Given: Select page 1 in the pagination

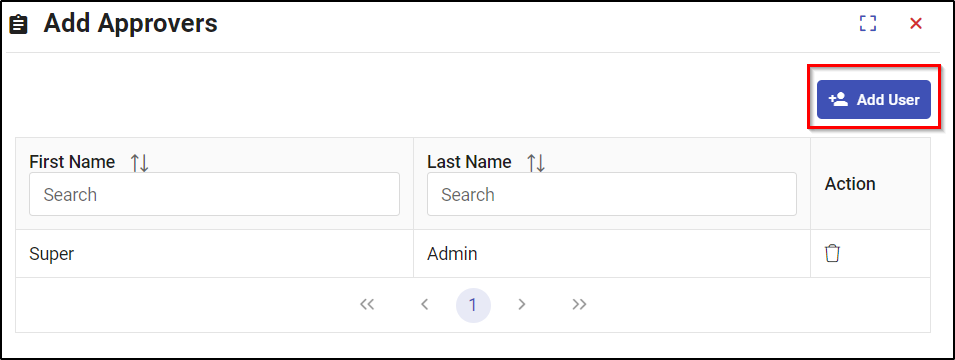Looking at the screenshot, I should pos(473,305).
